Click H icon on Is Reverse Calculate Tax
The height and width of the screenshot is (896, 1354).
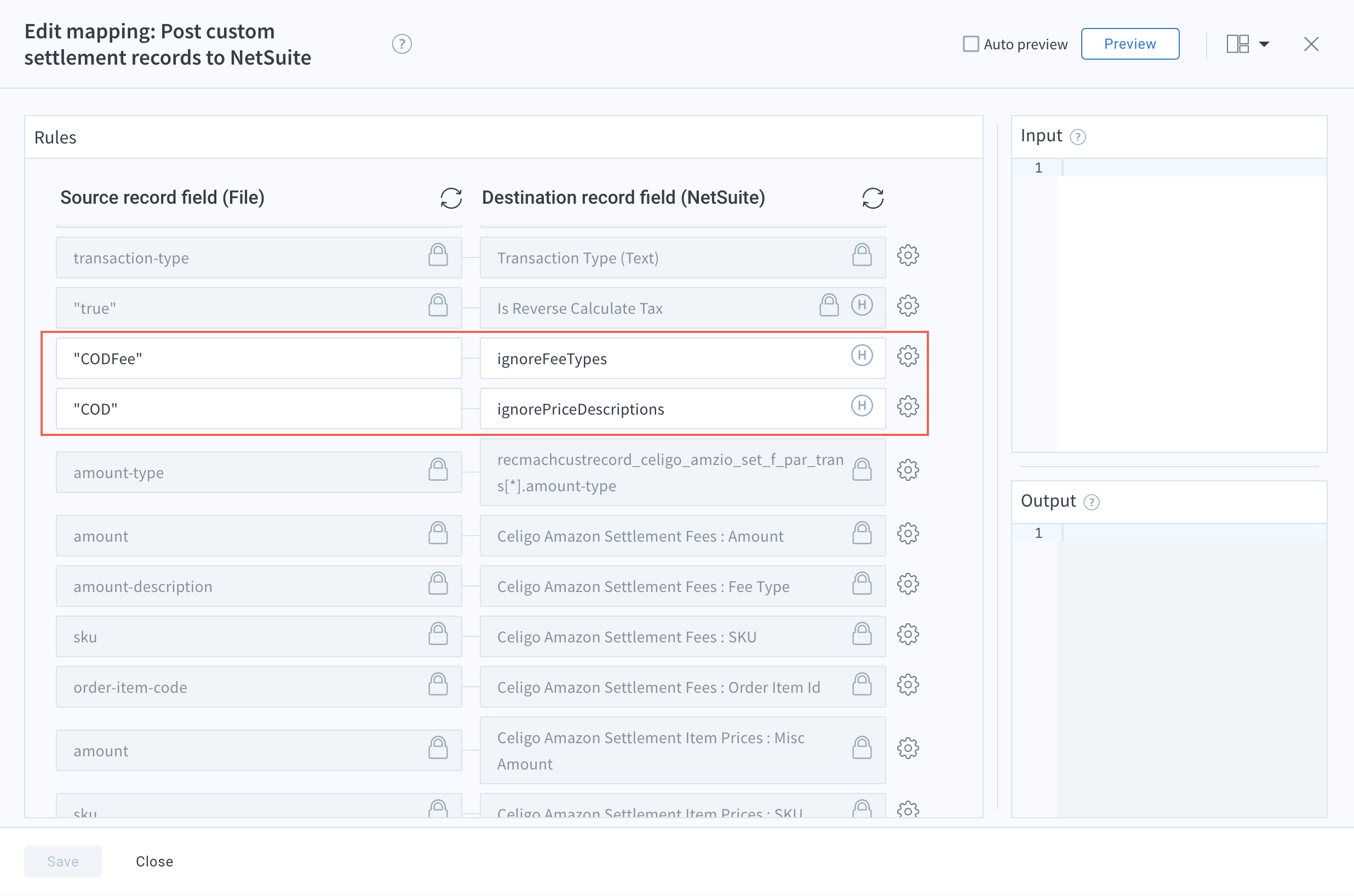click(x=862, y=305)
